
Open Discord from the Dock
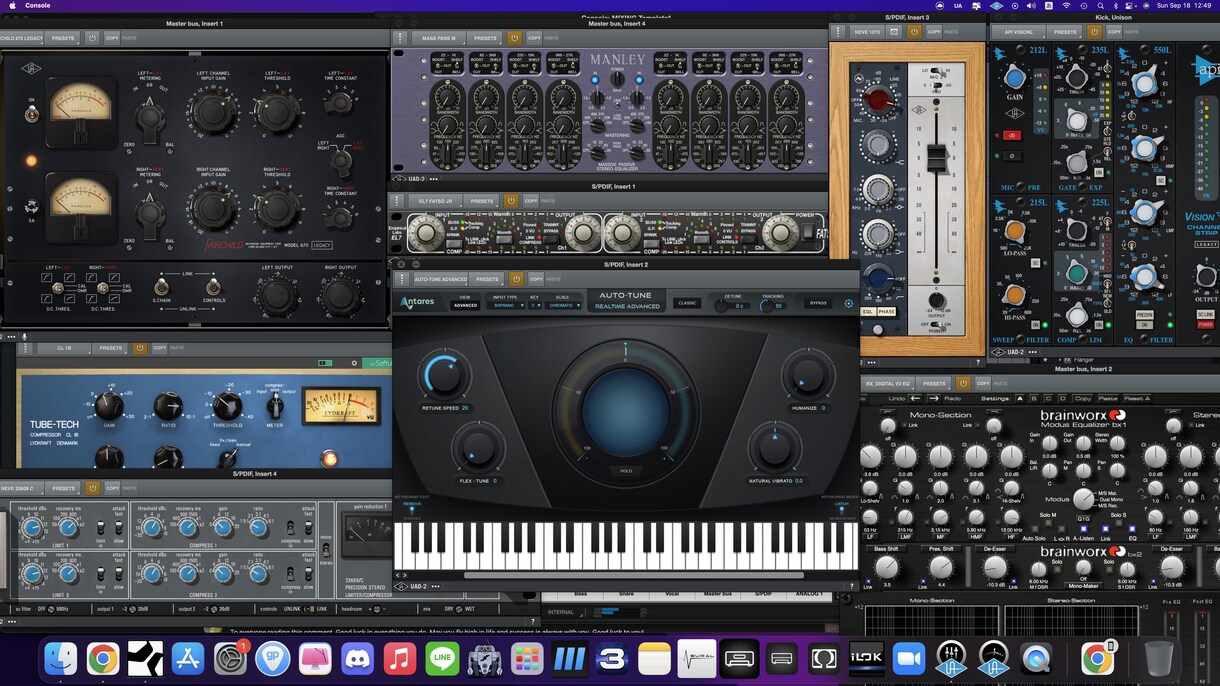click(357, 659)
